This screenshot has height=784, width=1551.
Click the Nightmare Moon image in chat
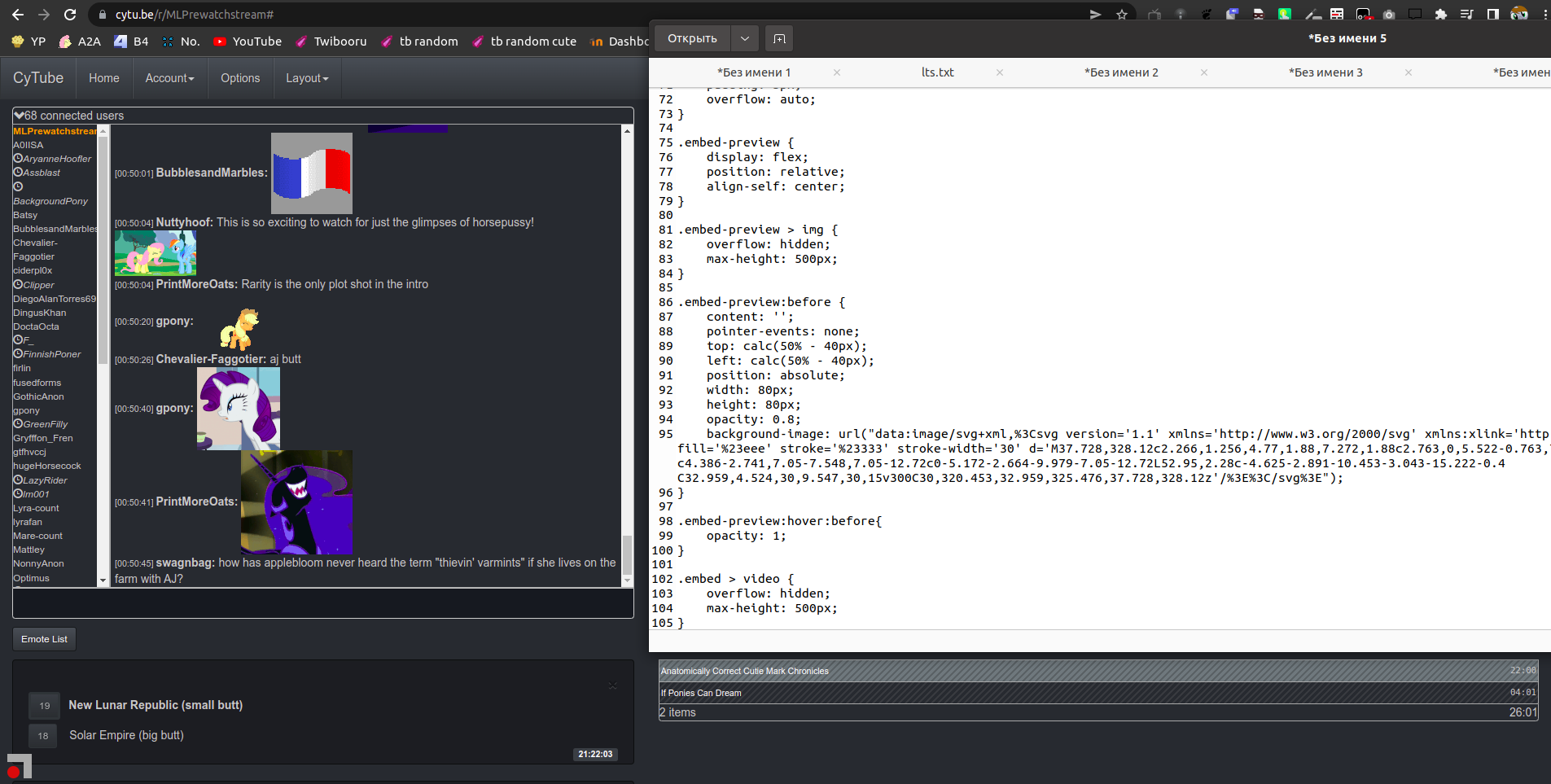tap(297, 502)
